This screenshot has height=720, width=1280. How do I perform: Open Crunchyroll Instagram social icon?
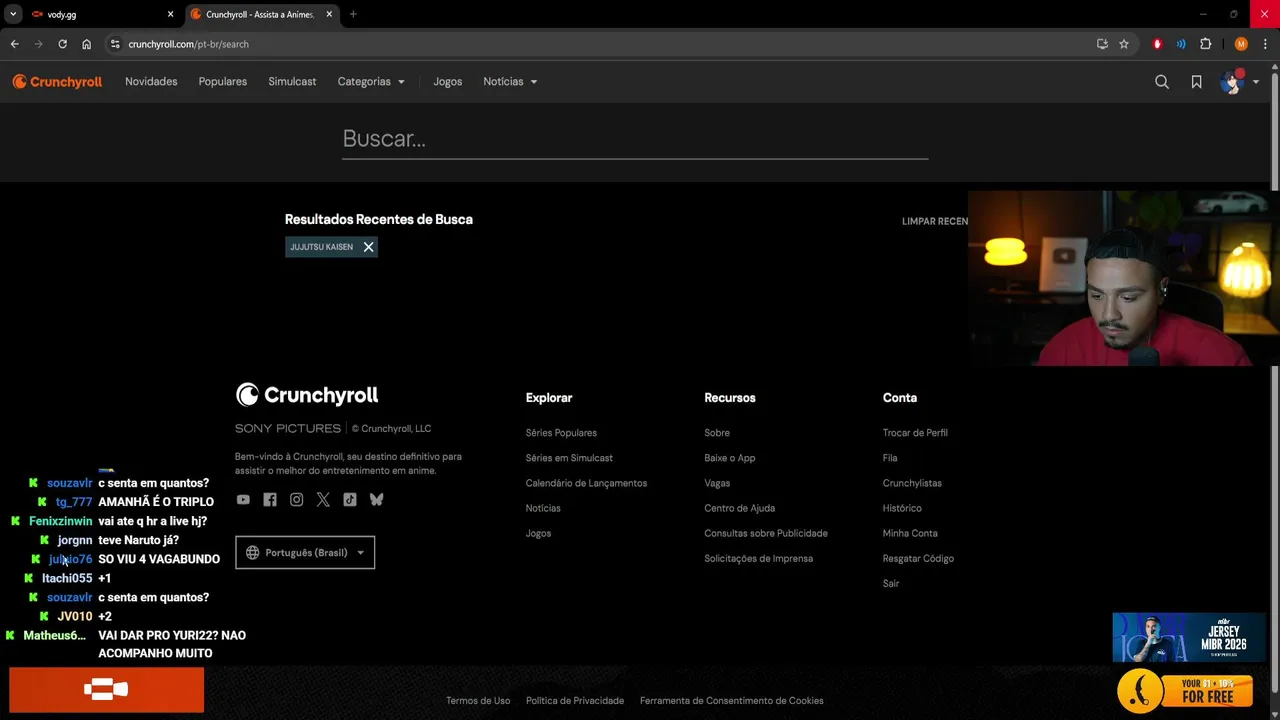[296, 500]
